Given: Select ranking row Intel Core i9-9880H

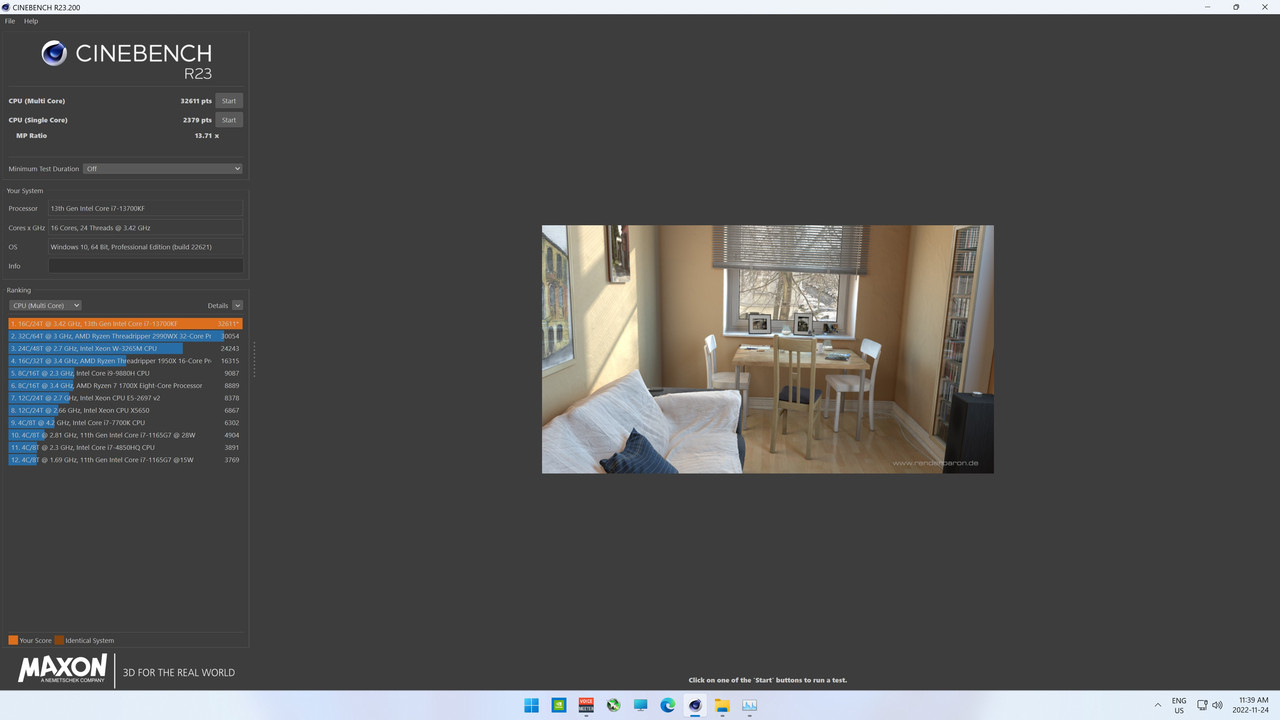Looking at the screenshot, I should coord(125,373).
